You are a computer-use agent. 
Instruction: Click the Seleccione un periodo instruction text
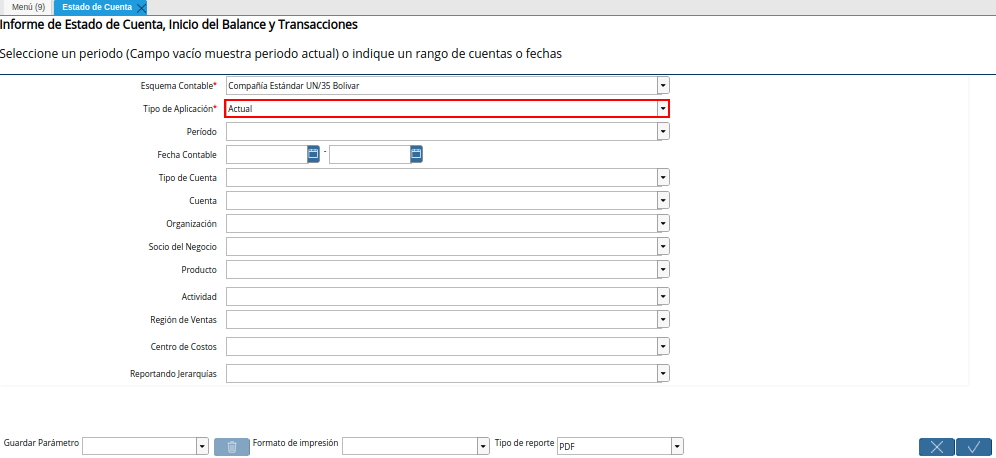coord(281,54)
